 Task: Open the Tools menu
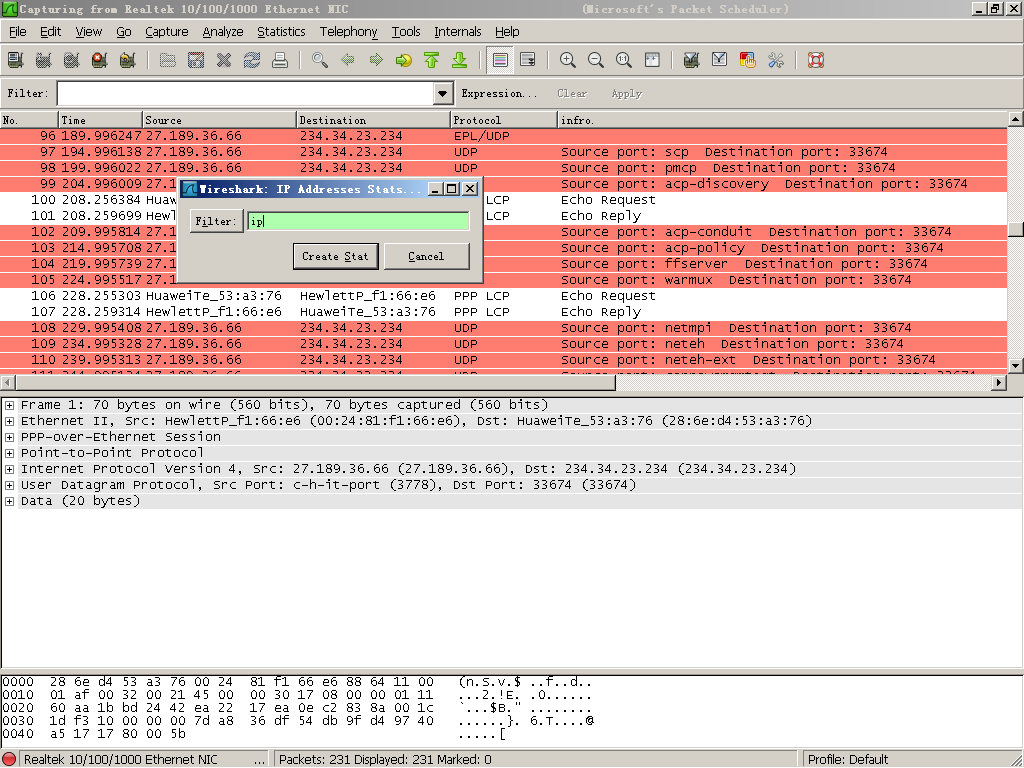(x=406, y=31)
